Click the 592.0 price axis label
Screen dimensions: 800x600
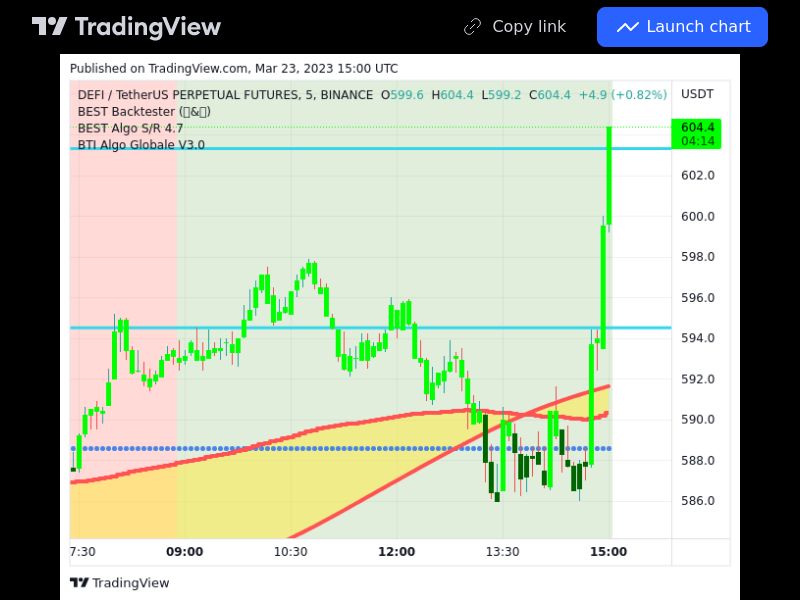coord(697,379)
